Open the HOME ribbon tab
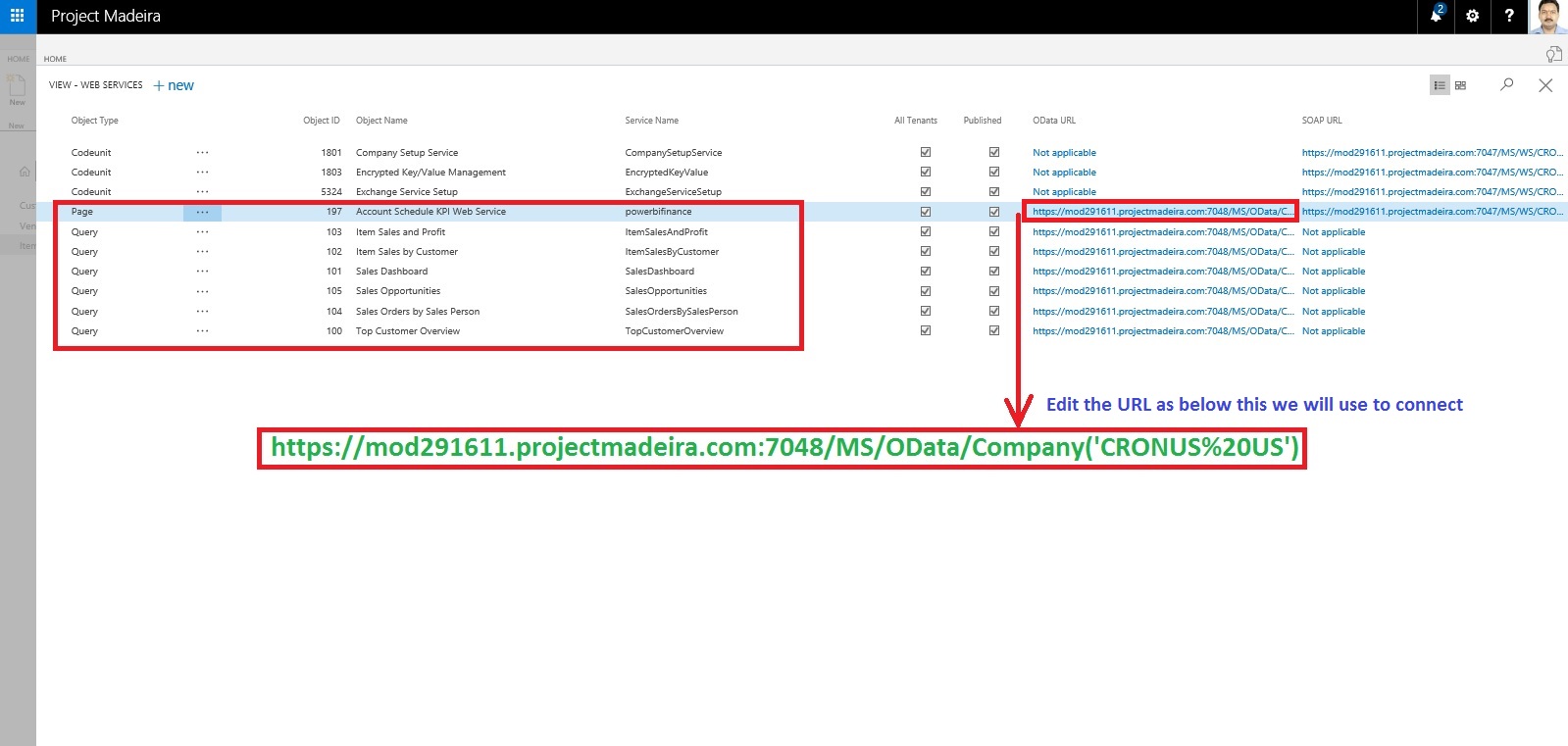The height and width of the screenshot is (746, 1568). point(55,59)
